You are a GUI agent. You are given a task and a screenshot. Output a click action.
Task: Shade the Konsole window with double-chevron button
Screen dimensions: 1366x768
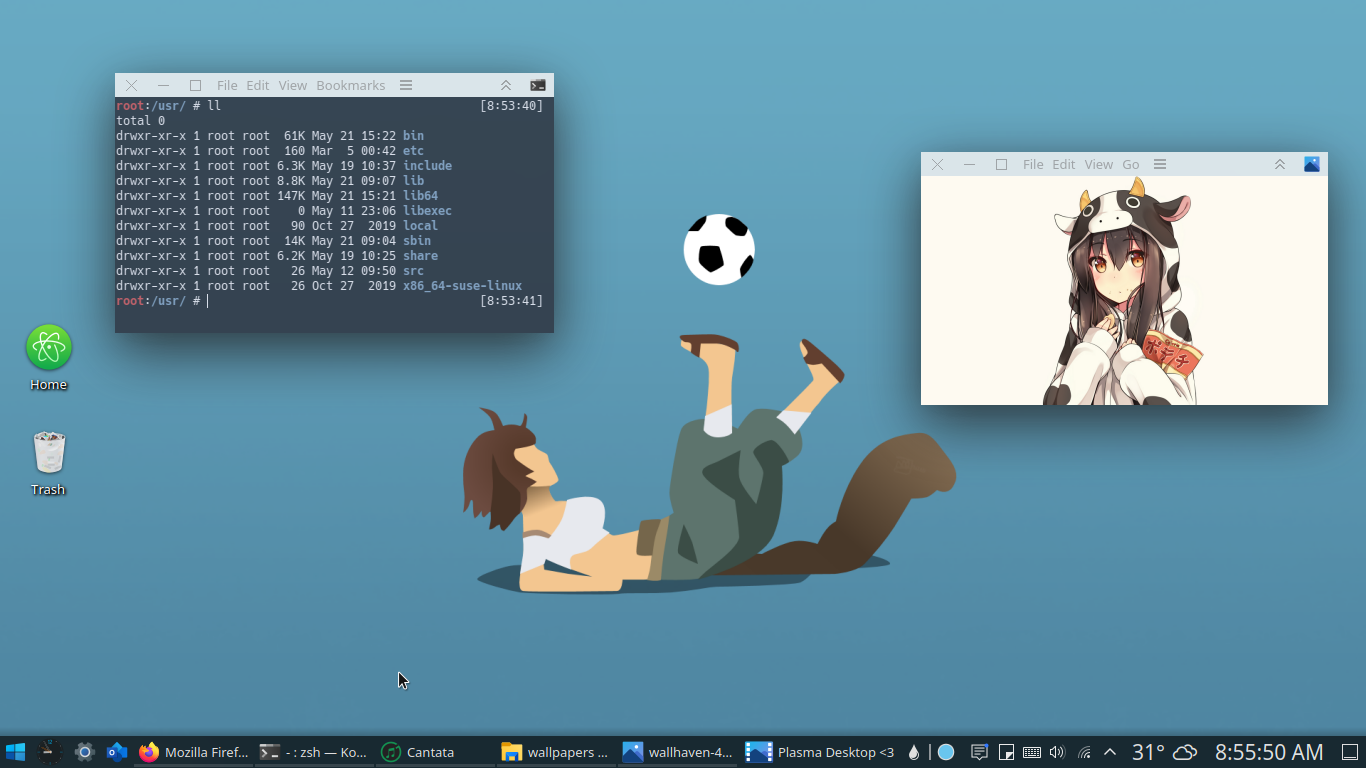pyautogui.click(x=506, y=86)
